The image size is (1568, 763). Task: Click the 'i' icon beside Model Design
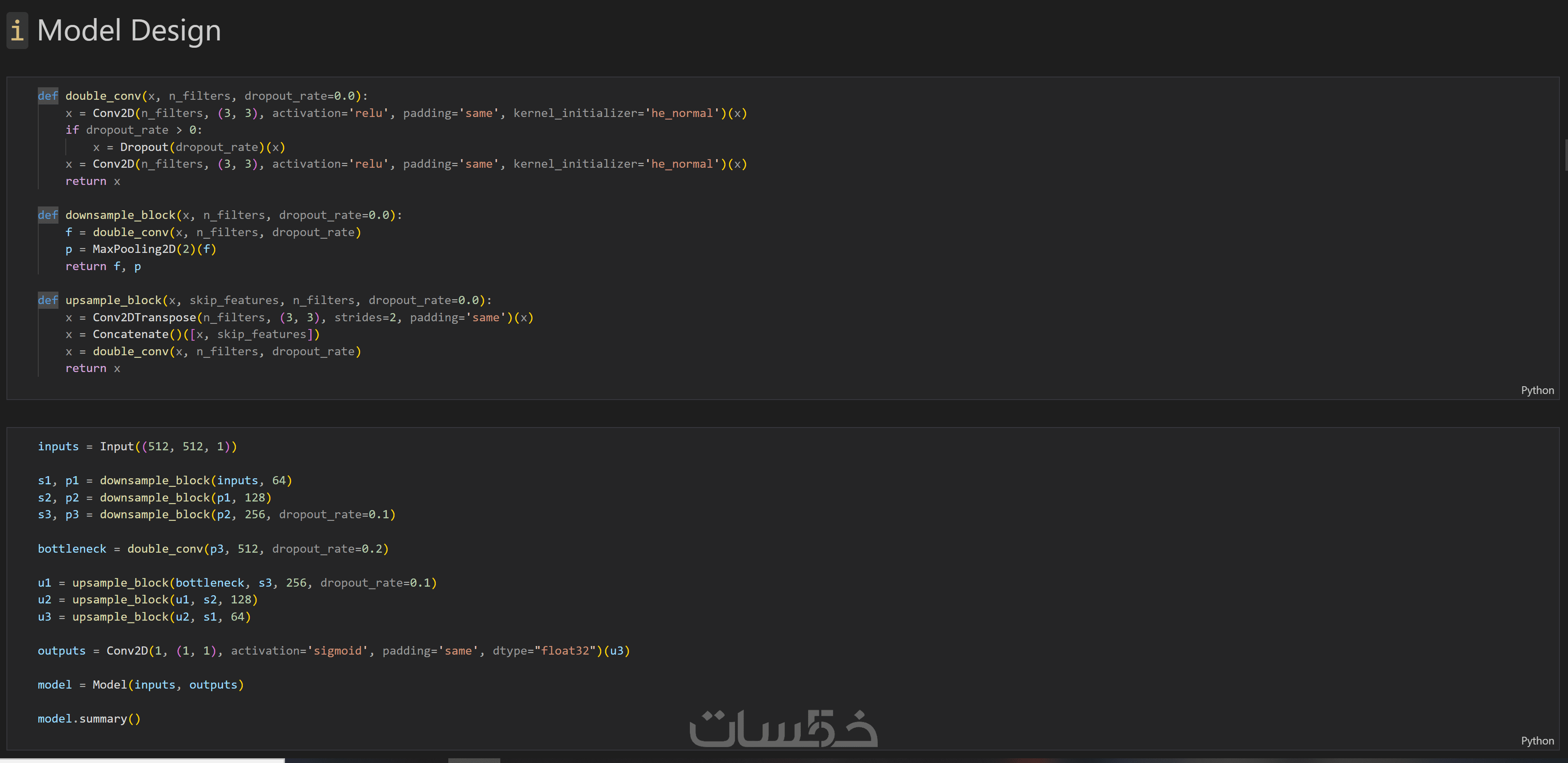point(17,31)
